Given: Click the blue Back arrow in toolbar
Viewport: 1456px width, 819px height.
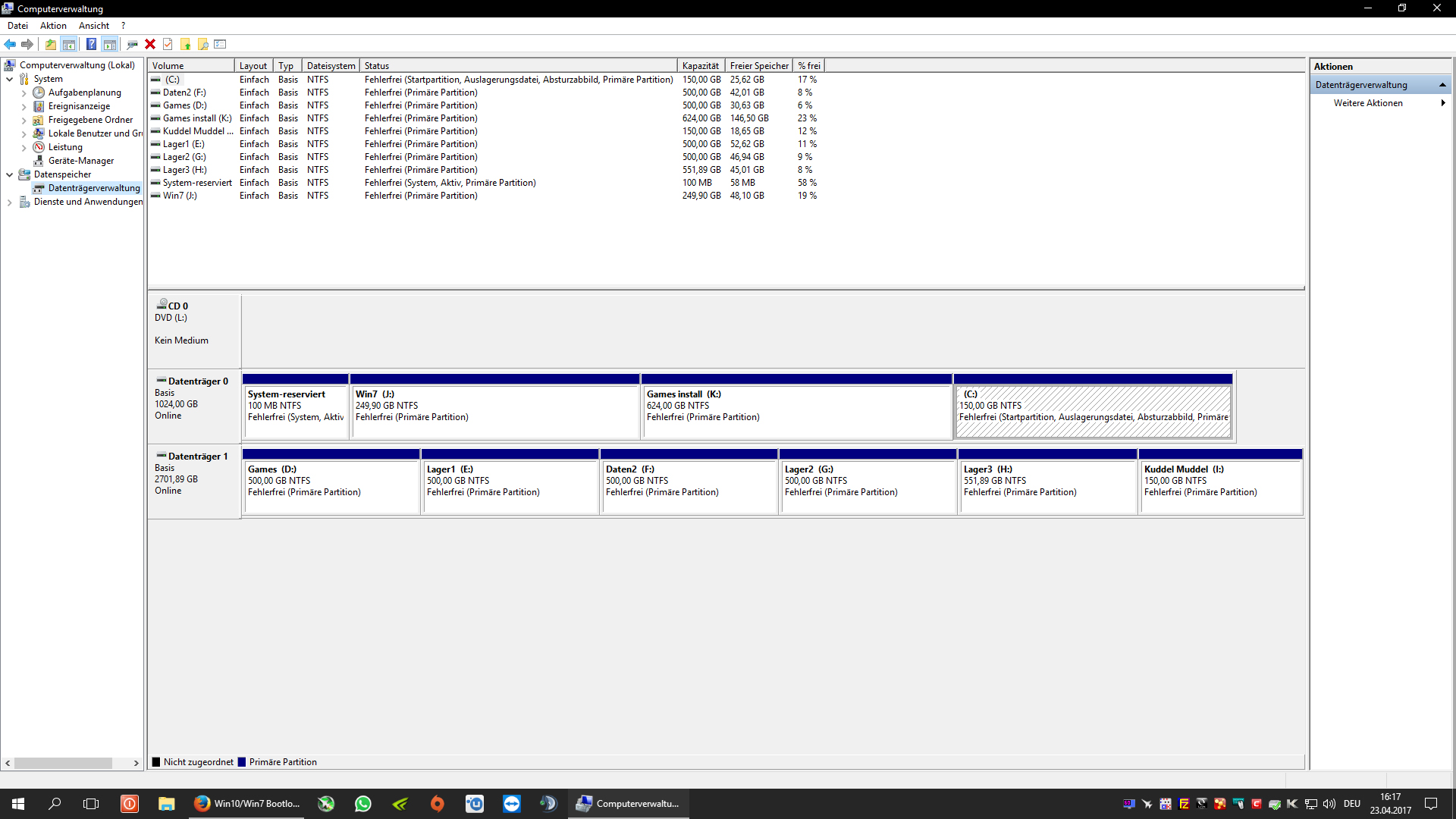Looking at the screenshot, I should [x=10, y=44].
